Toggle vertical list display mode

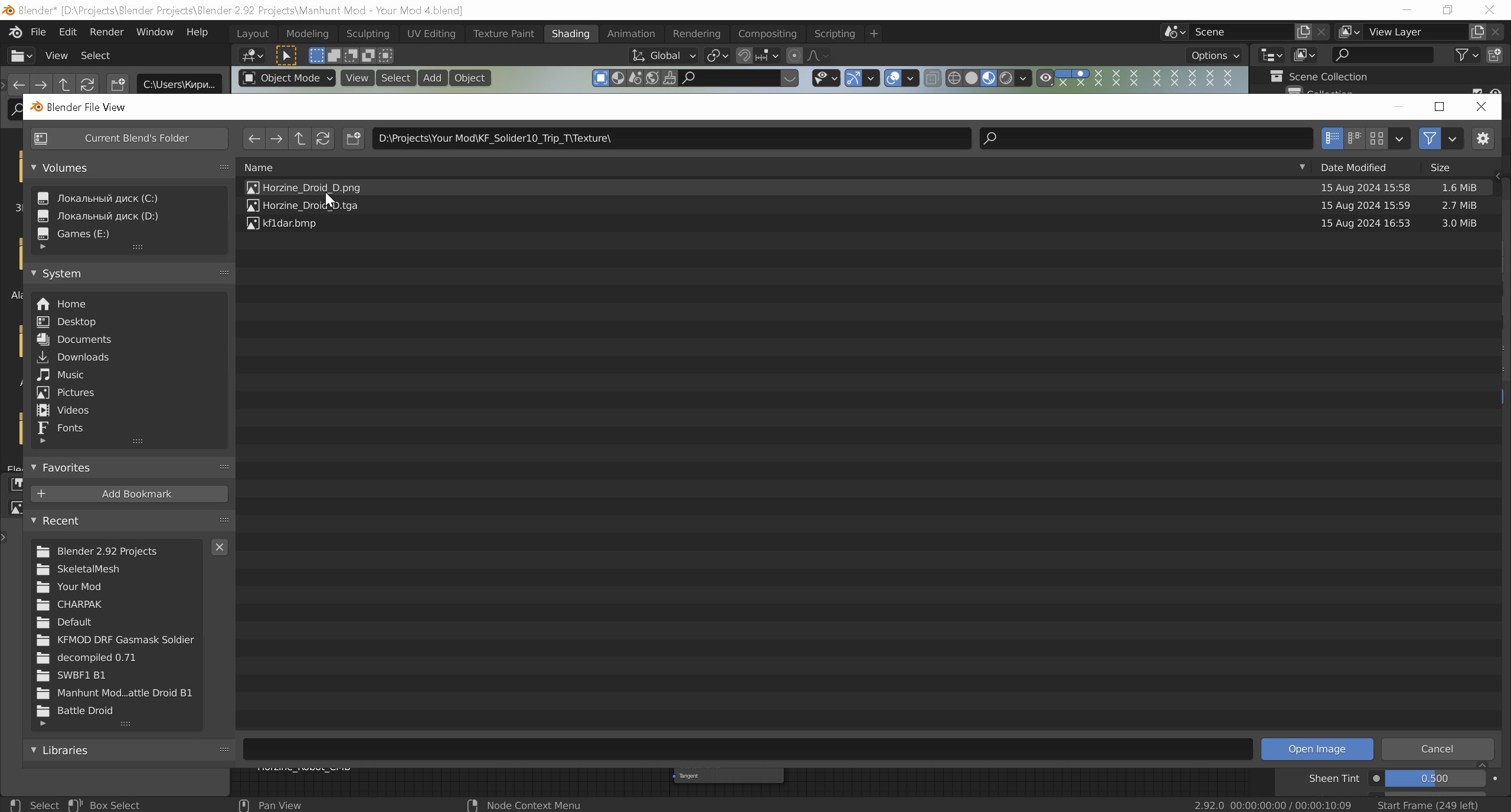tap(1332, 138)
